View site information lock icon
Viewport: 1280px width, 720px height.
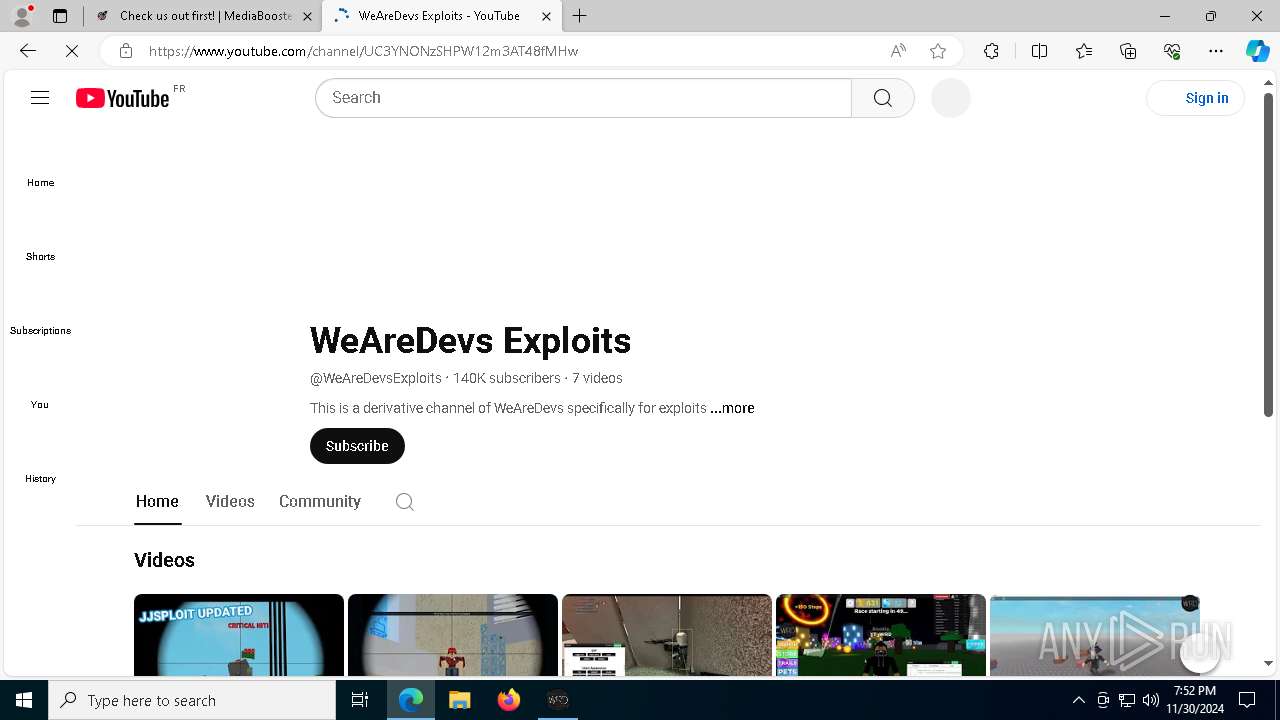pos(125,51)
